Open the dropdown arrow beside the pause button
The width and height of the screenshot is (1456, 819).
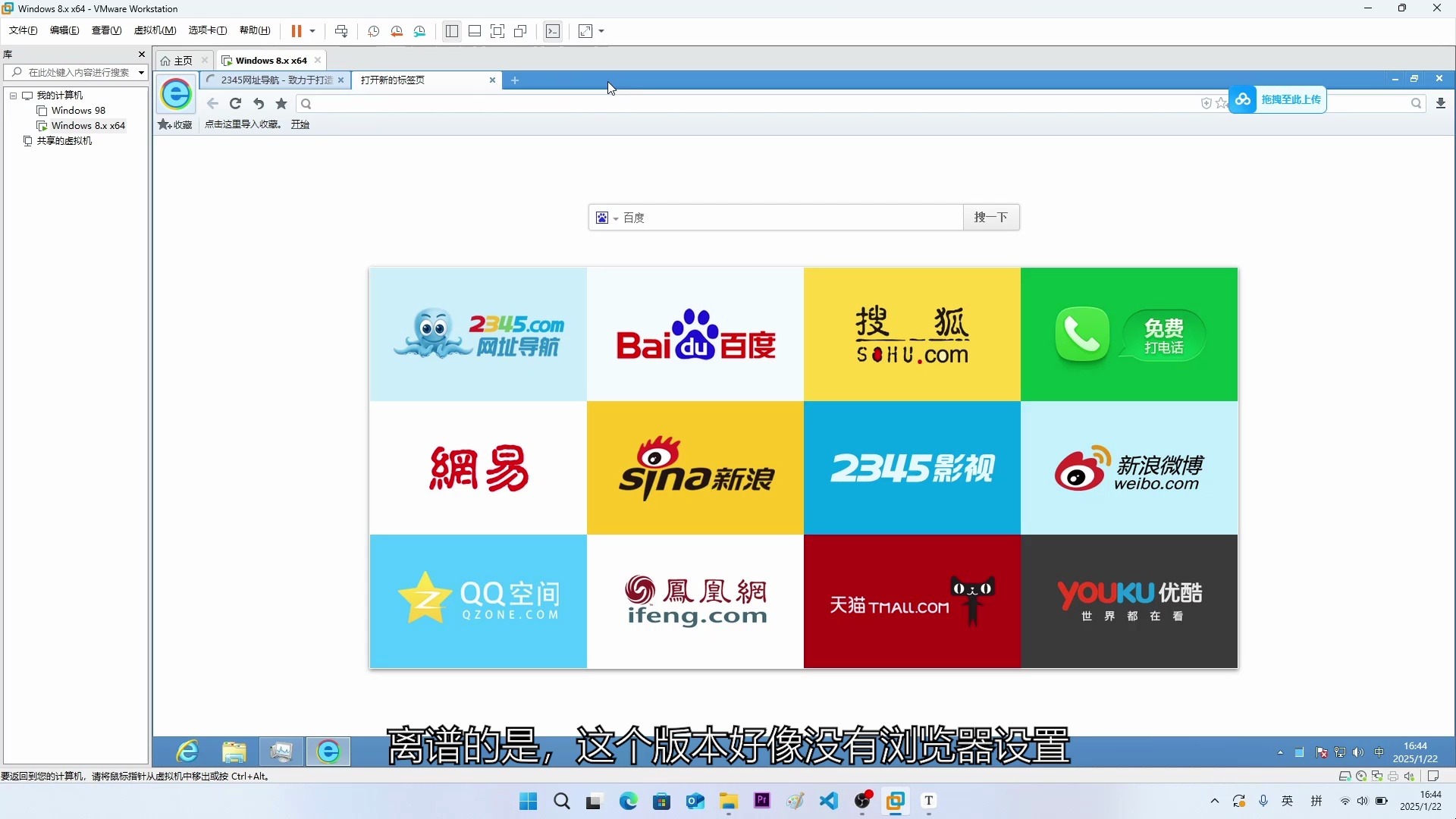[x=312, y=31]
